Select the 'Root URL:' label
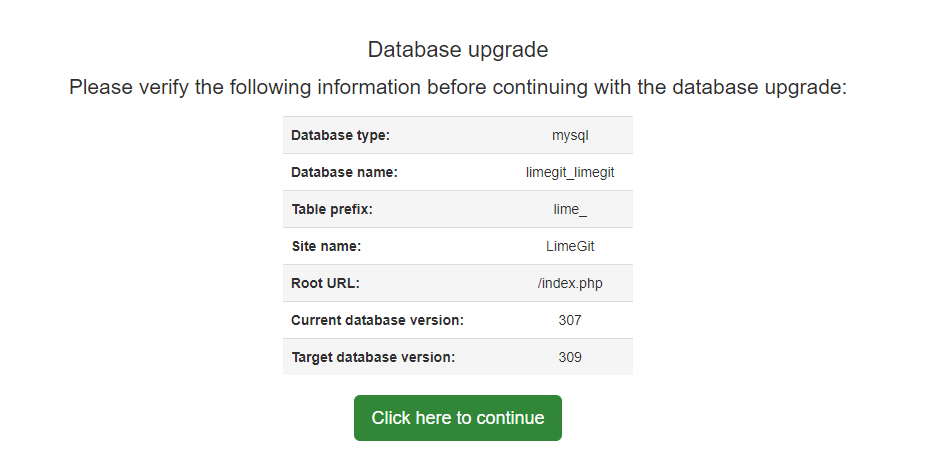Image resolution: width=933 pixels, height=475 pixels. [x=325, y=283]
